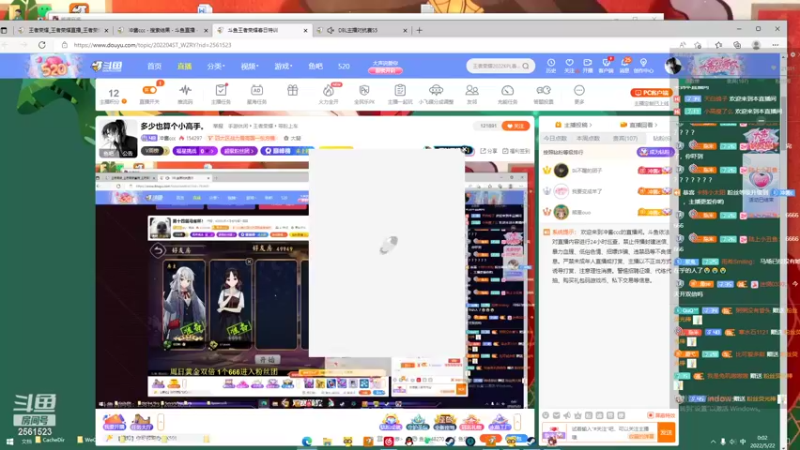Open the AD task icon
This screenshot has width=800, height=450.
point(257,90)
